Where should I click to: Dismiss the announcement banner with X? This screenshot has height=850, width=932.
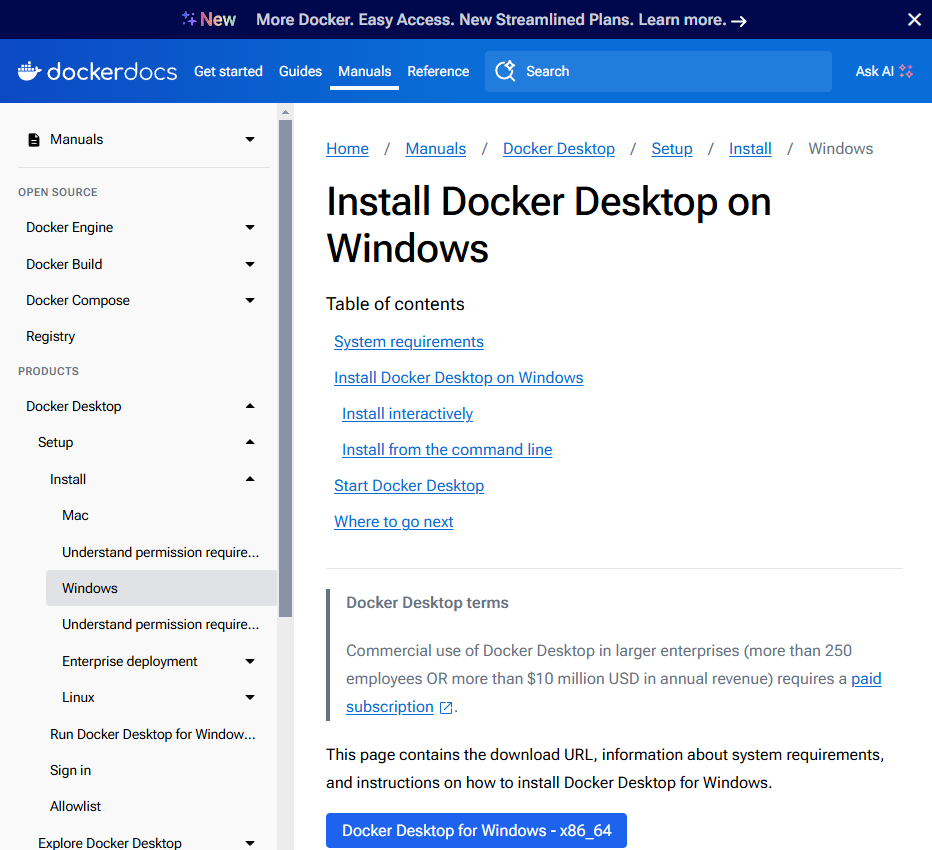pos(914,20)
